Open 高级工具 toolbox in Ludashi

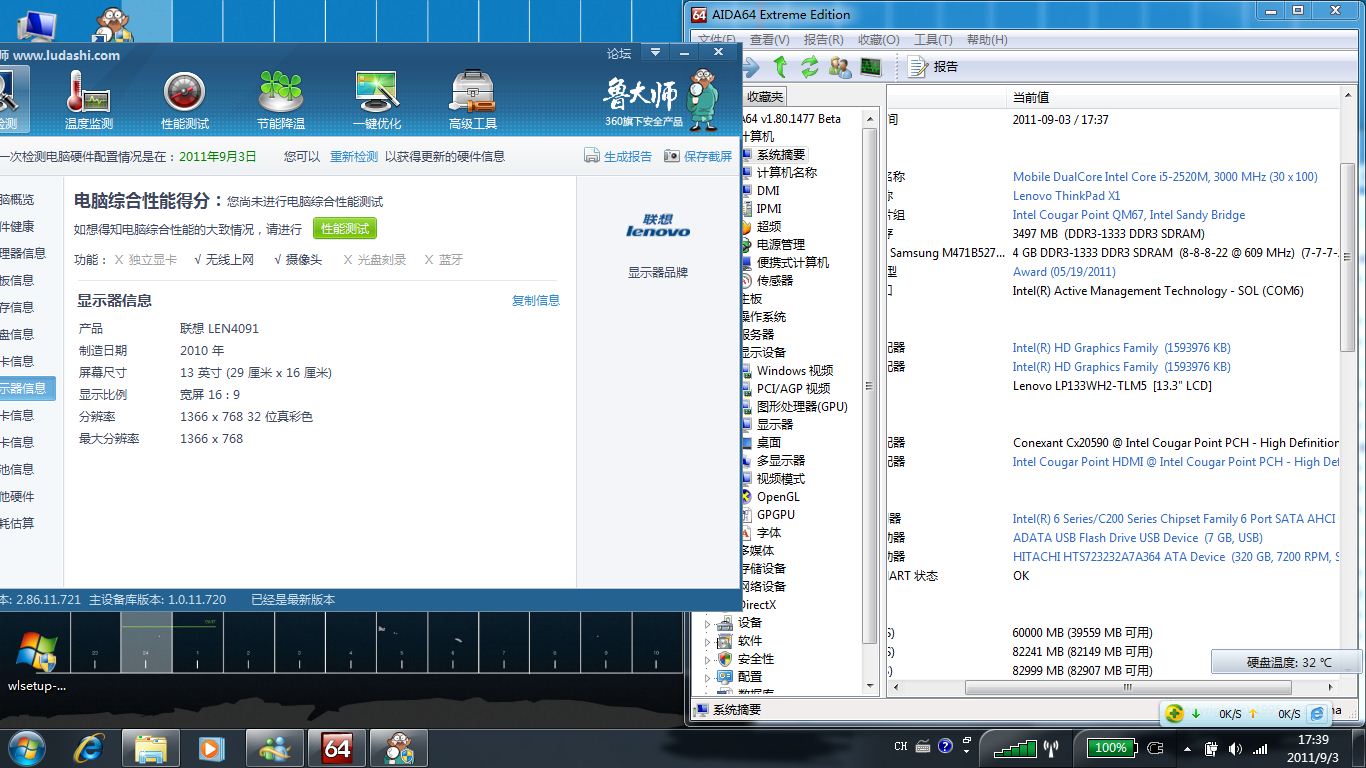tap(473, 101)
